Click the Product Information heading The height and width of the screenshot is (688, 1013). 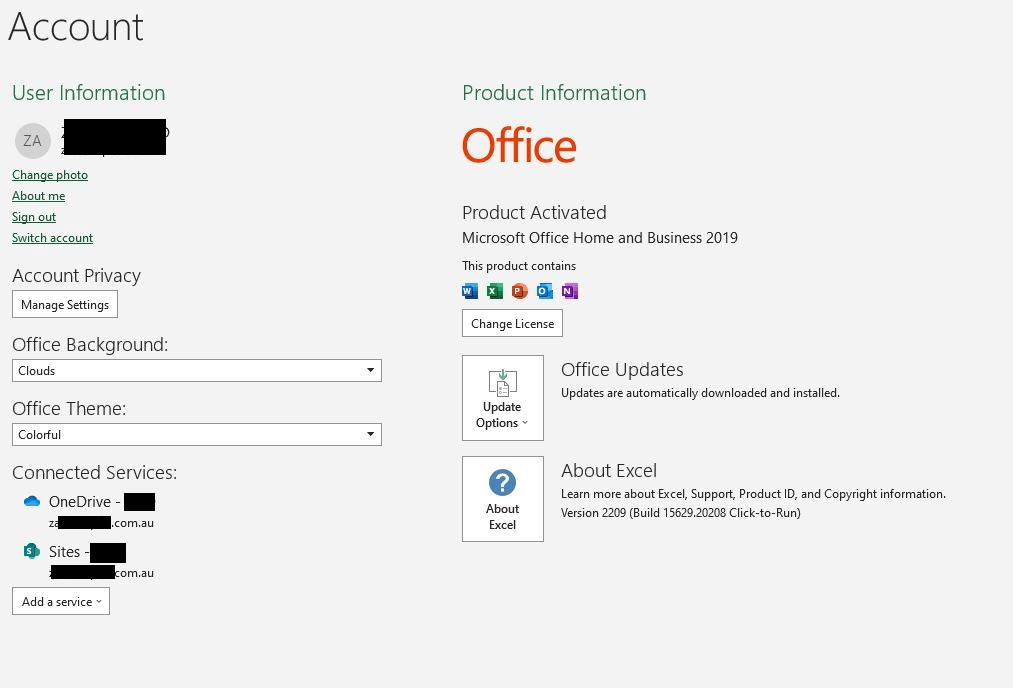pyautogui.click(x=554, y=93)
